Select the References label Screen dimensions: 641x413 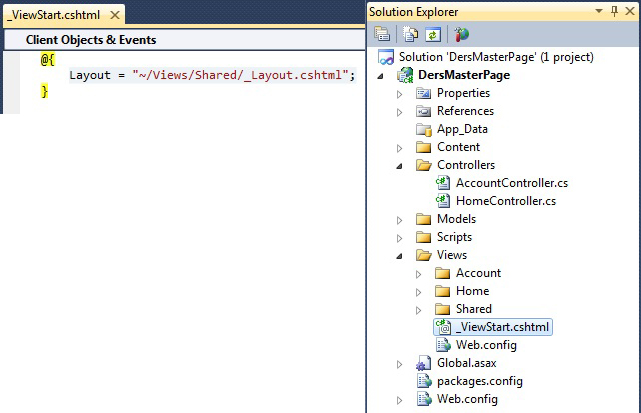tap(465, 111)
